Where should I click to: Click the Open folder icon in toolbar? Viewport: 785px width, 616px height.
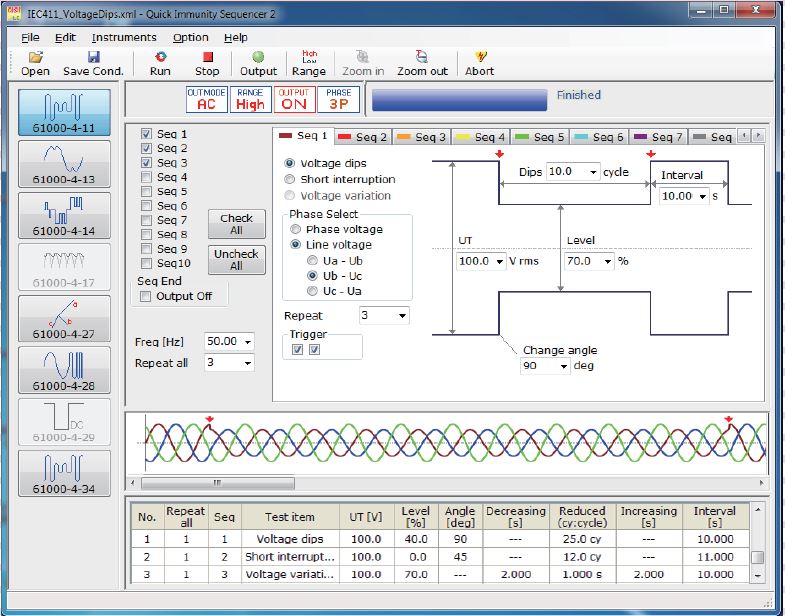click(x=35, y=58)
